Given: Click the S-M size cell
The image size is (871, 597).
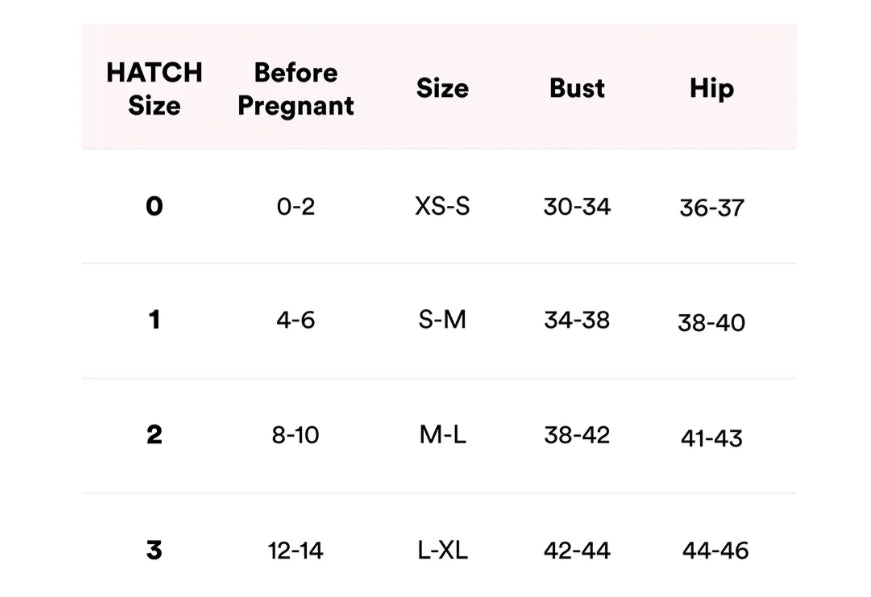Looking at the screenshot, I should (442, 321).
